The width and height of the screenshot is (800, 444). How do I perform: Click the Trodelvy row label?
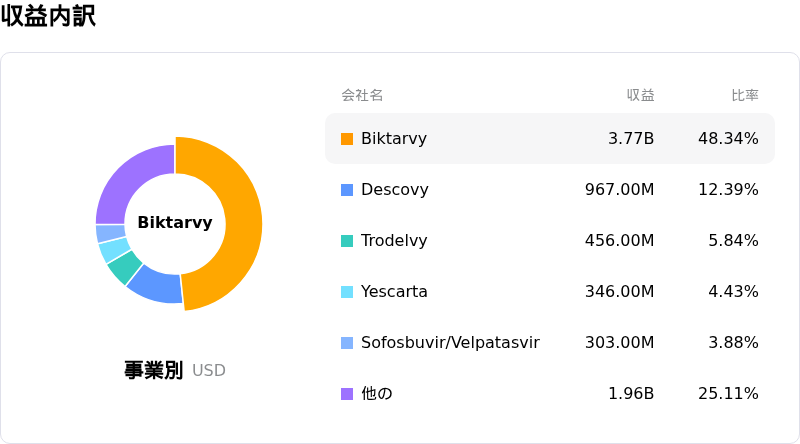394,240
